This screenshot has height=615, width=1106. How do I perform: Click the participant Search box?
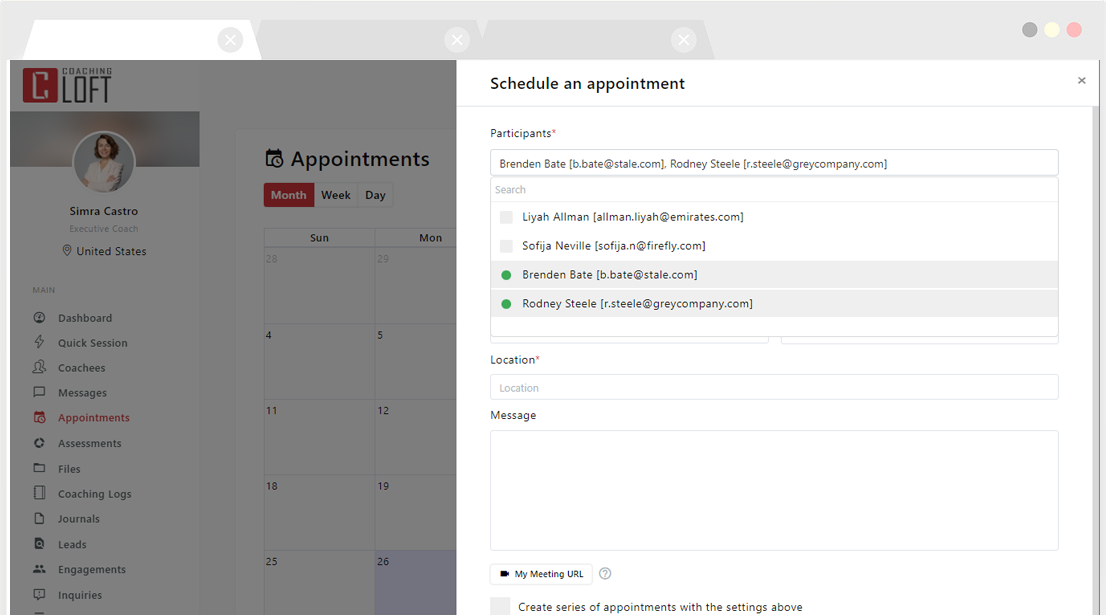coord(774,190)
